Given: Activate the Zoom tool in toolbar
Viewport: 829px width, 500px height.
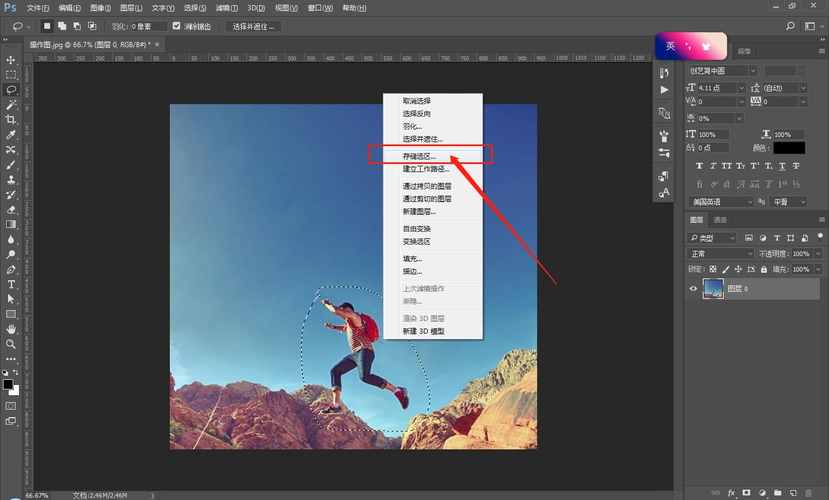Looking at the screenshot, I should tap(11, 344).
